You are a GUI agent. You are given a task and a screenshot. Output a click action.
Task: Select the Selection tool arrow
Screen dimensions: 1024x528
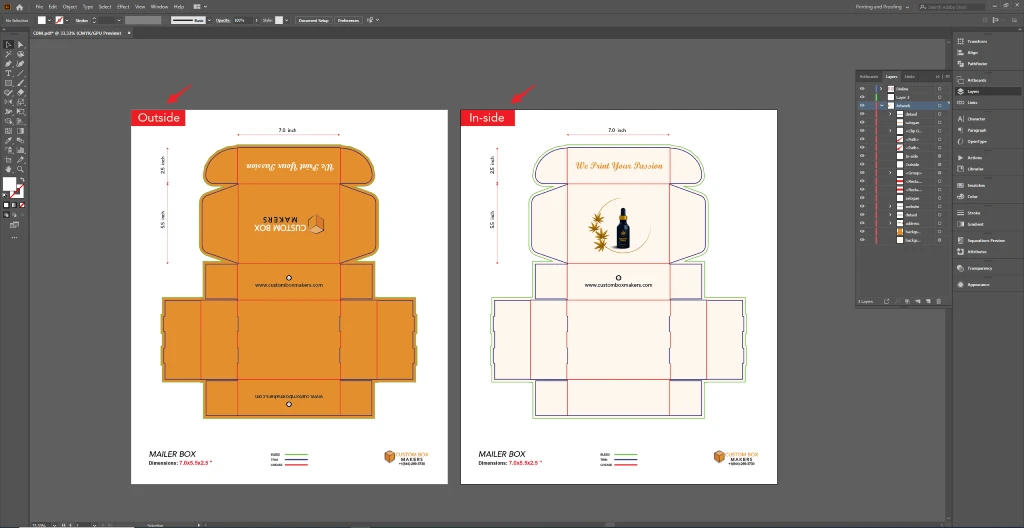click(x=8, y=45)
